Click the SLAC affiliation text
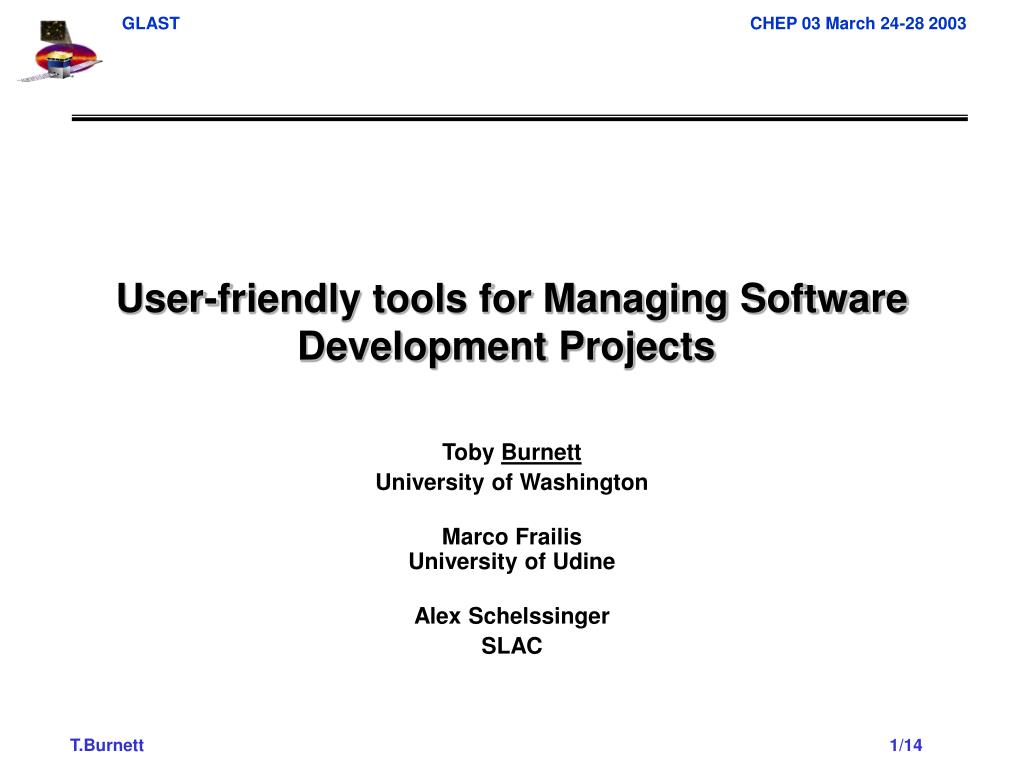Screen dimensions: 1024x768 (511, 646)
